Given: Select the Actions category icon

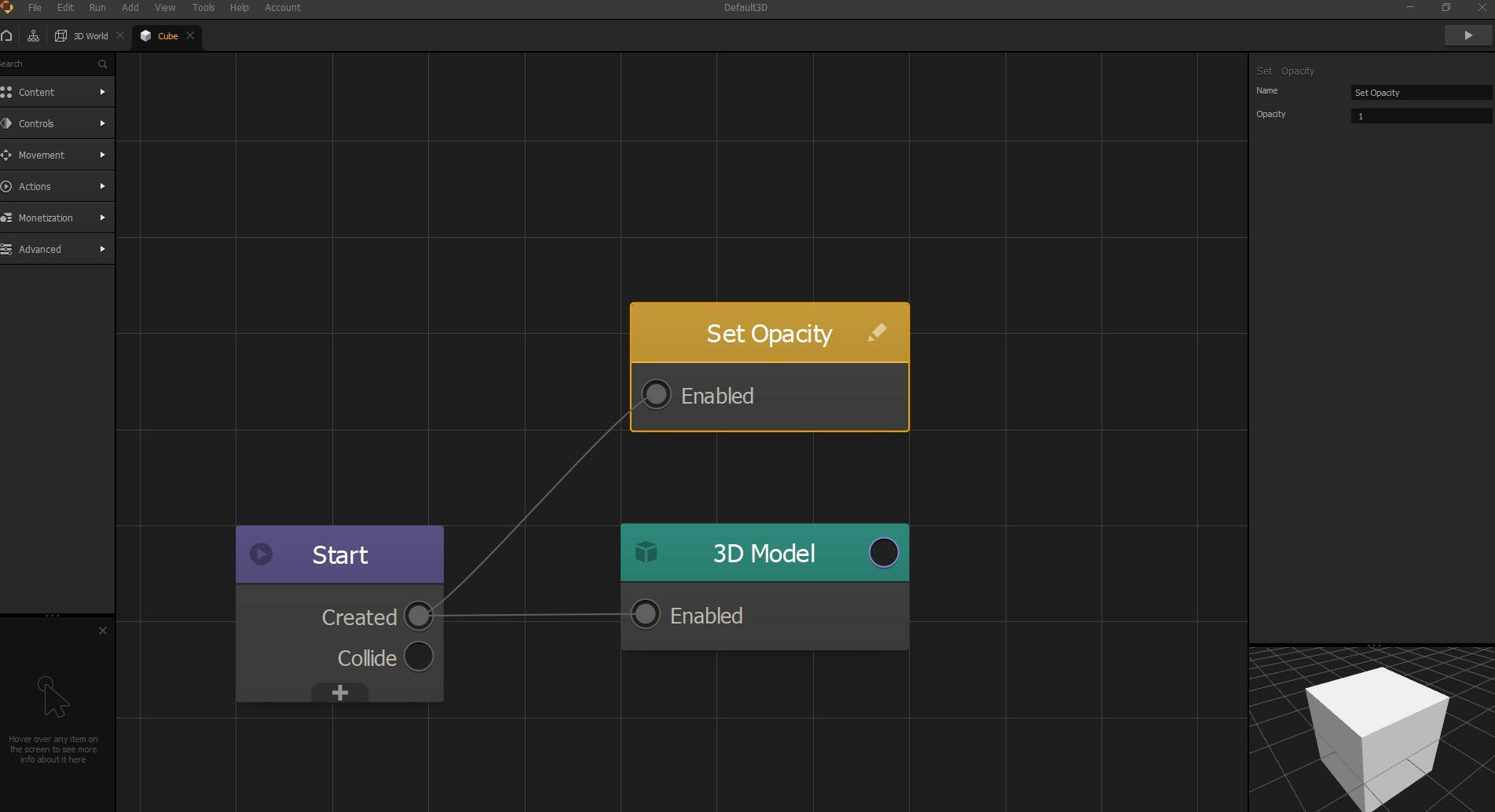Looking at the screenshot, I should pyautogui.click(x=7, y=186).
